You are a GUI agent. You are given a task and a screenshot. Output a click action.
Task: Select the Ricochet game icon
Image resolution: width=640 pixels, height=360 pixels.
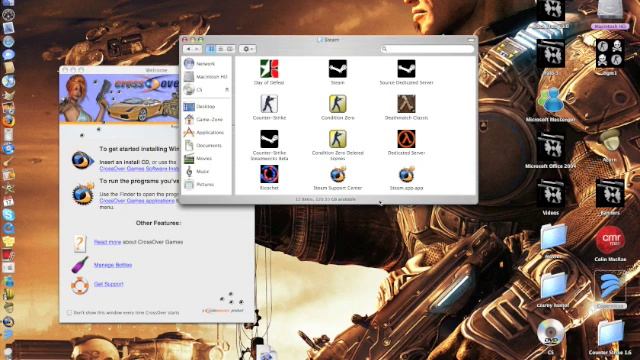tap(269, 174)
